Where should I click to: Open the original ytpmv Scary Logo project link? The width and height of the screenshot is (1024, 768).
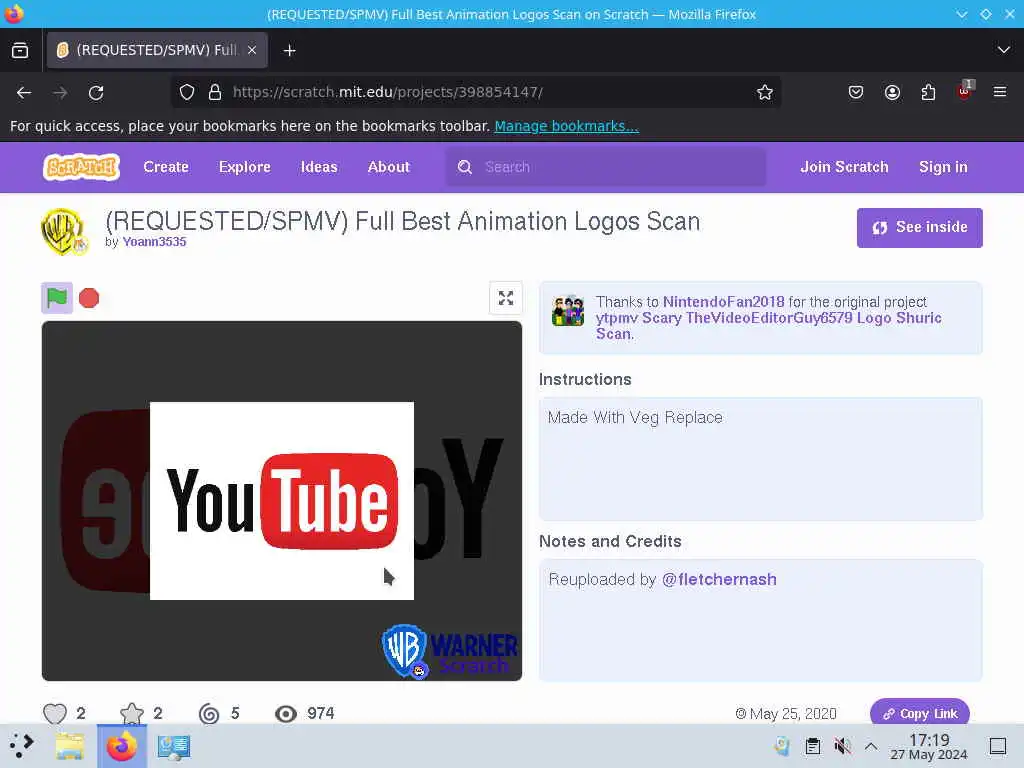tap(768, 326)
